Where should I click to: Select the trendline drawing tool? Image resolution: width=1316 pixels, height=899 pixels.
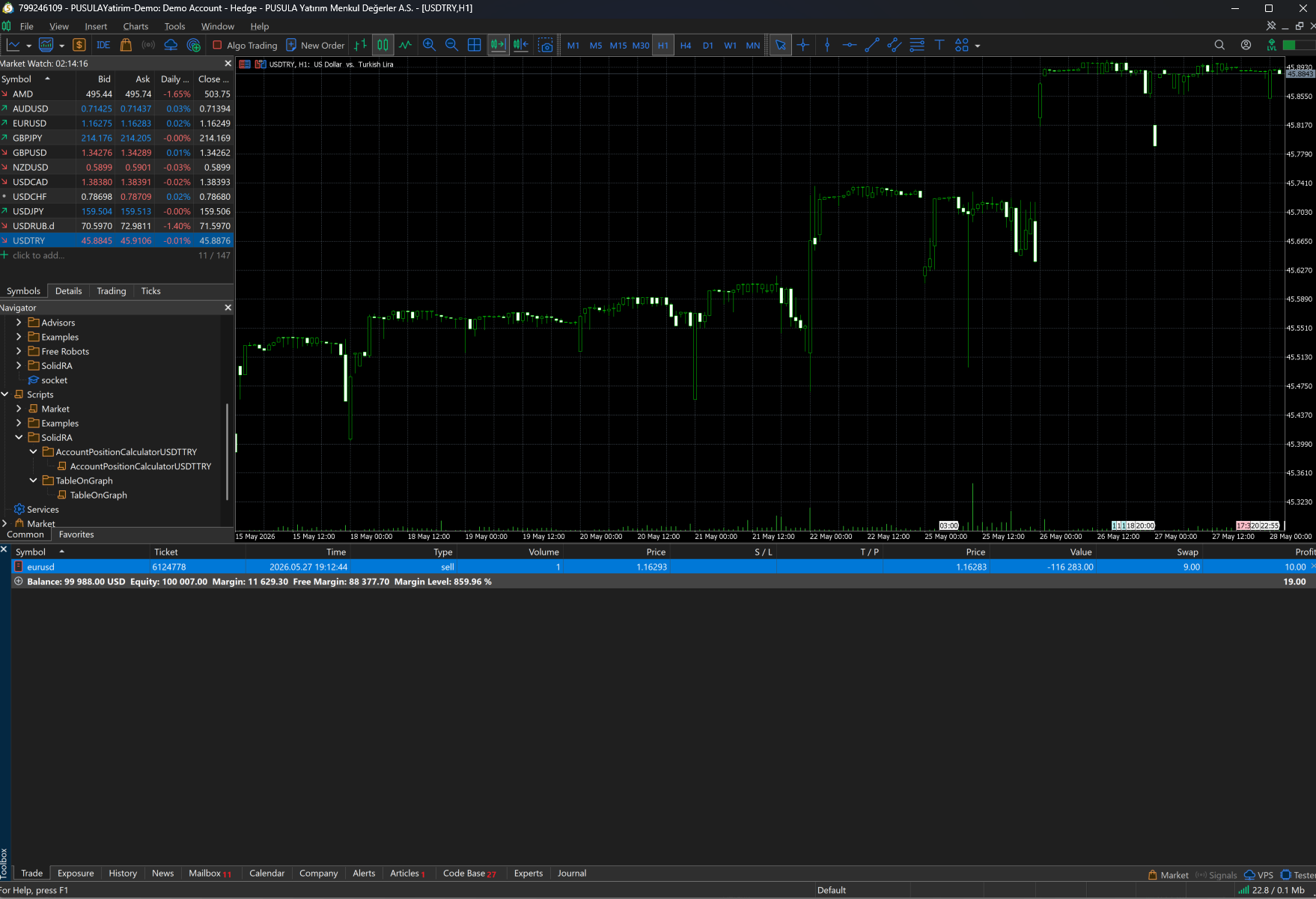[x=872, y=45]
